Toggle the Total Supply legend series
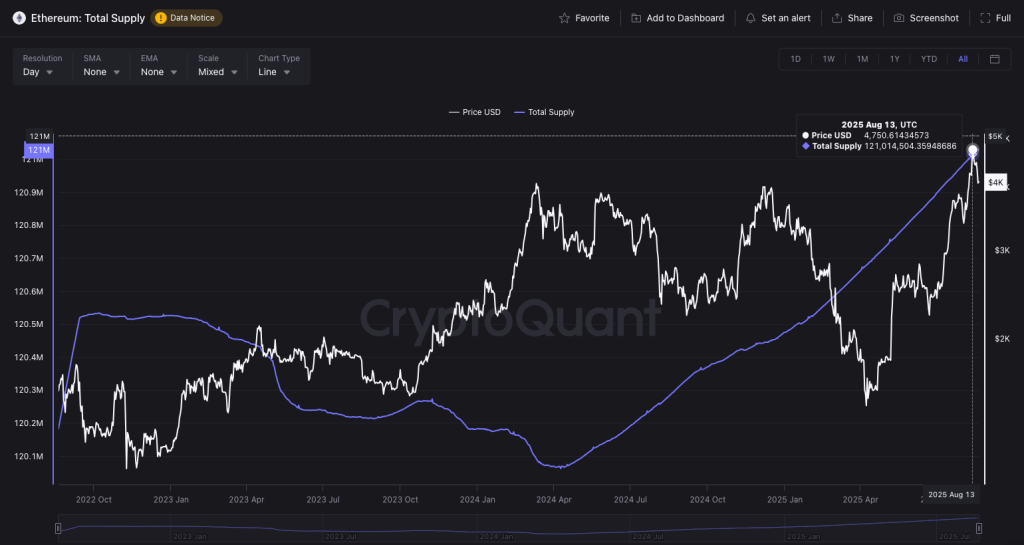Viewport: 1024px width, 545px height. pyautogui.click(x=544, y=112)
